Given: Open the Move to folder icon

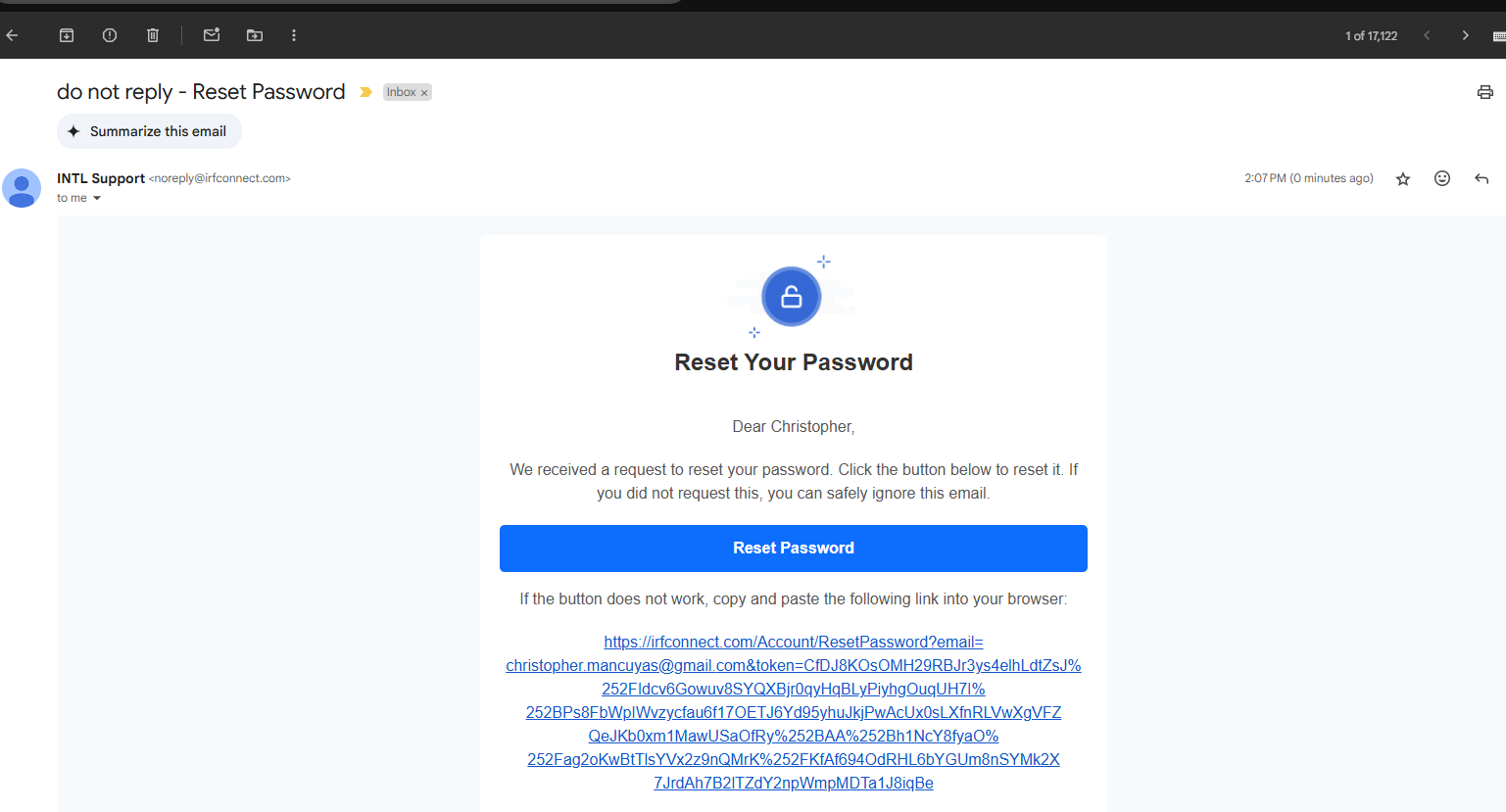Looking at the screenshot, I should tap(255, 35).
